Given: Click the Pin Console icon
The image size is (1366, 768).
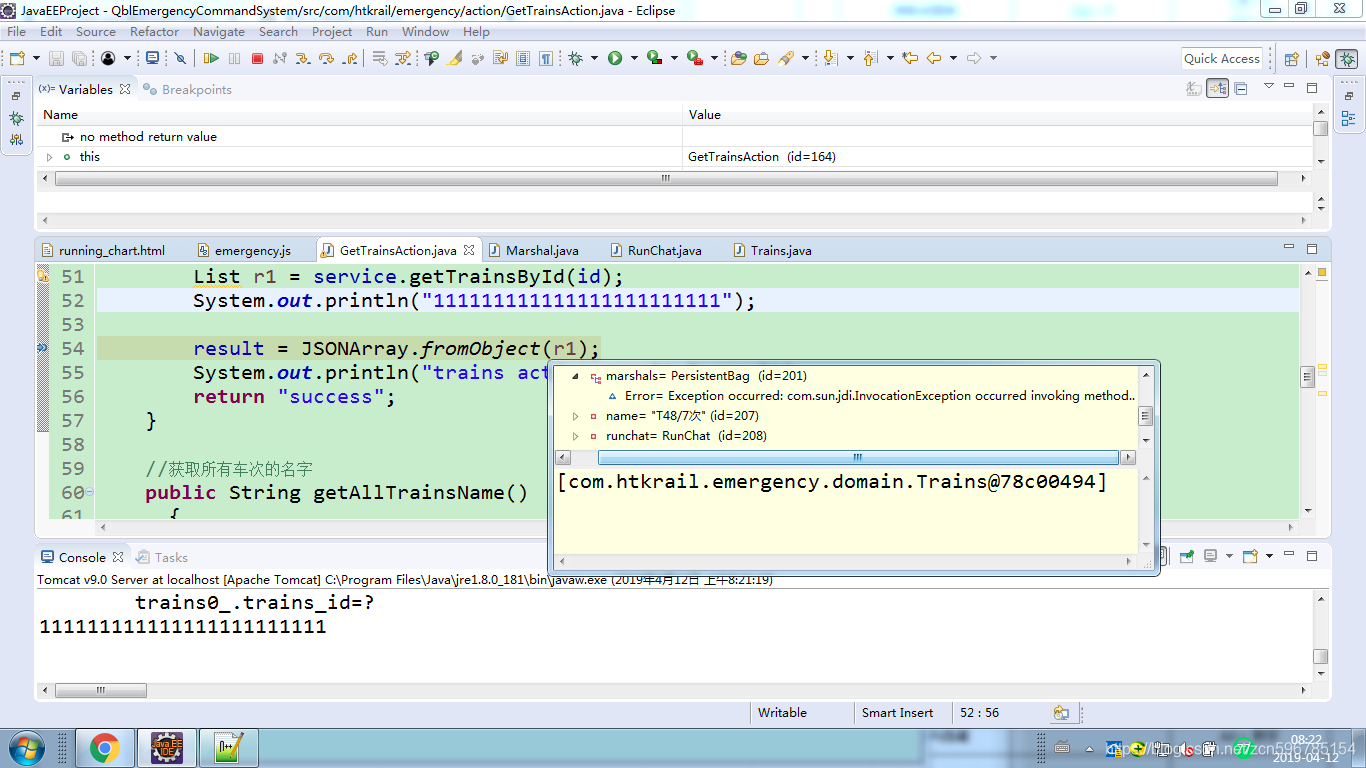Looking at the screenshot, I should tap(1187, 556).
